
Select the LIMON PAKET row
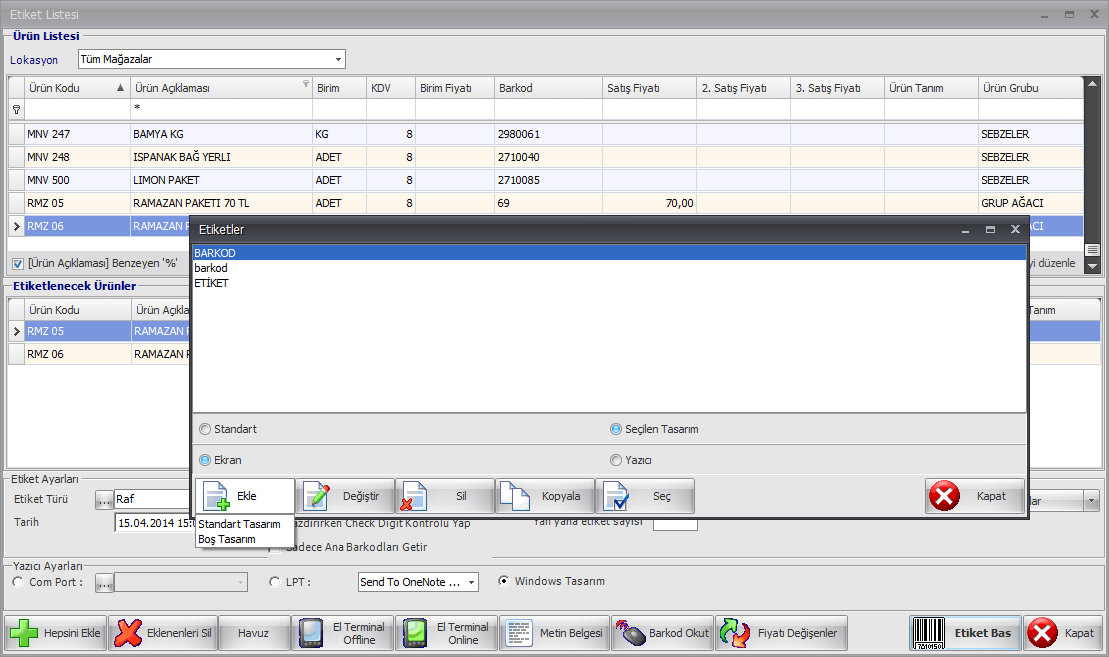pyautogui.click(x=545, y=180)
